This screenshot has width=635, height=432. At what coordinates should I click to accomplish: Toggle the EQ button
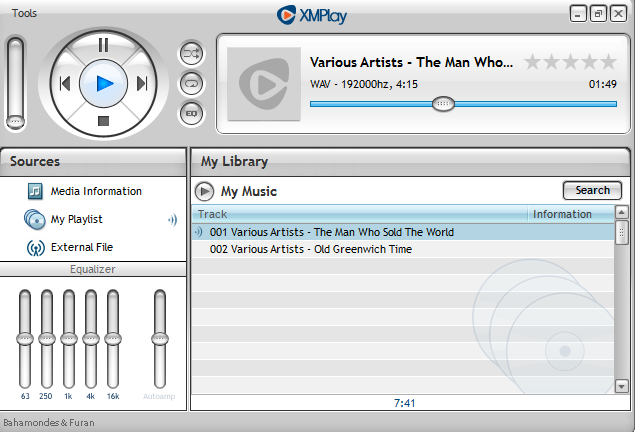click(191, 113)
